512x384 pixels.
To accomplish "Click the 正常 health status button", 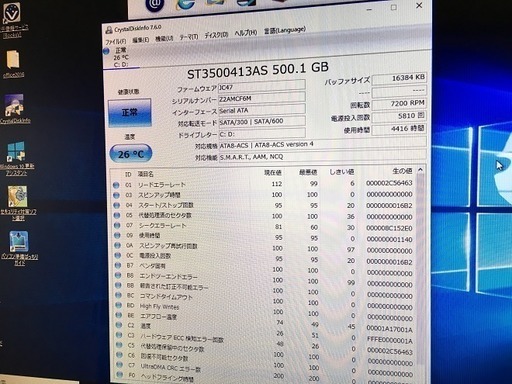I will (130, 112).
